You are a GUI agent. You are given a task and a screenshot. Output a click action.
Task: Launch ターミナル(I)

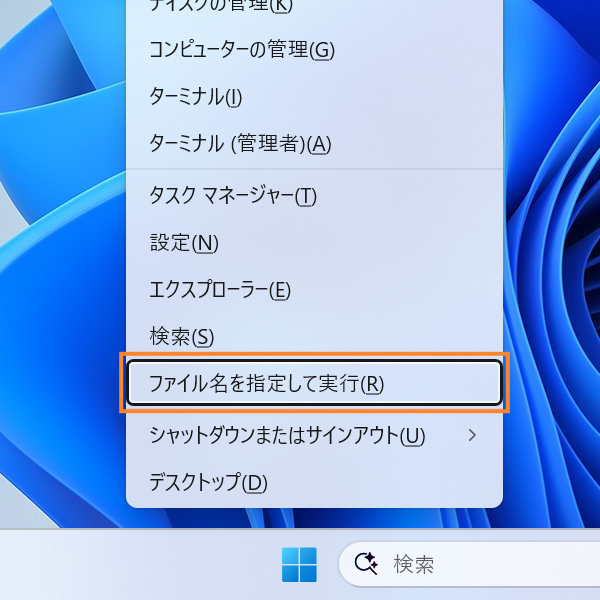click(x=314, y=97)
